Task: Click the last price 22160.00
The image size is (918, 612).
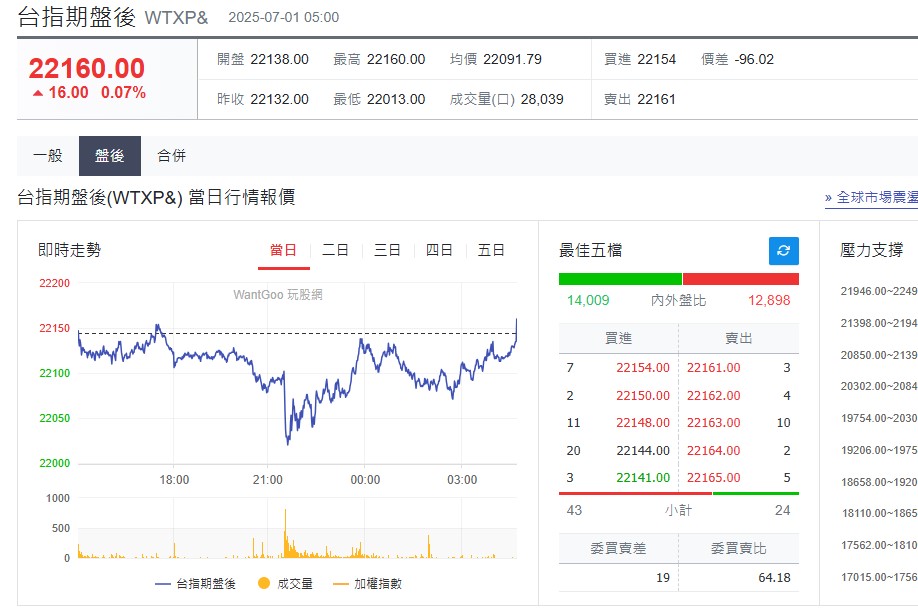Action: [87, 69]
